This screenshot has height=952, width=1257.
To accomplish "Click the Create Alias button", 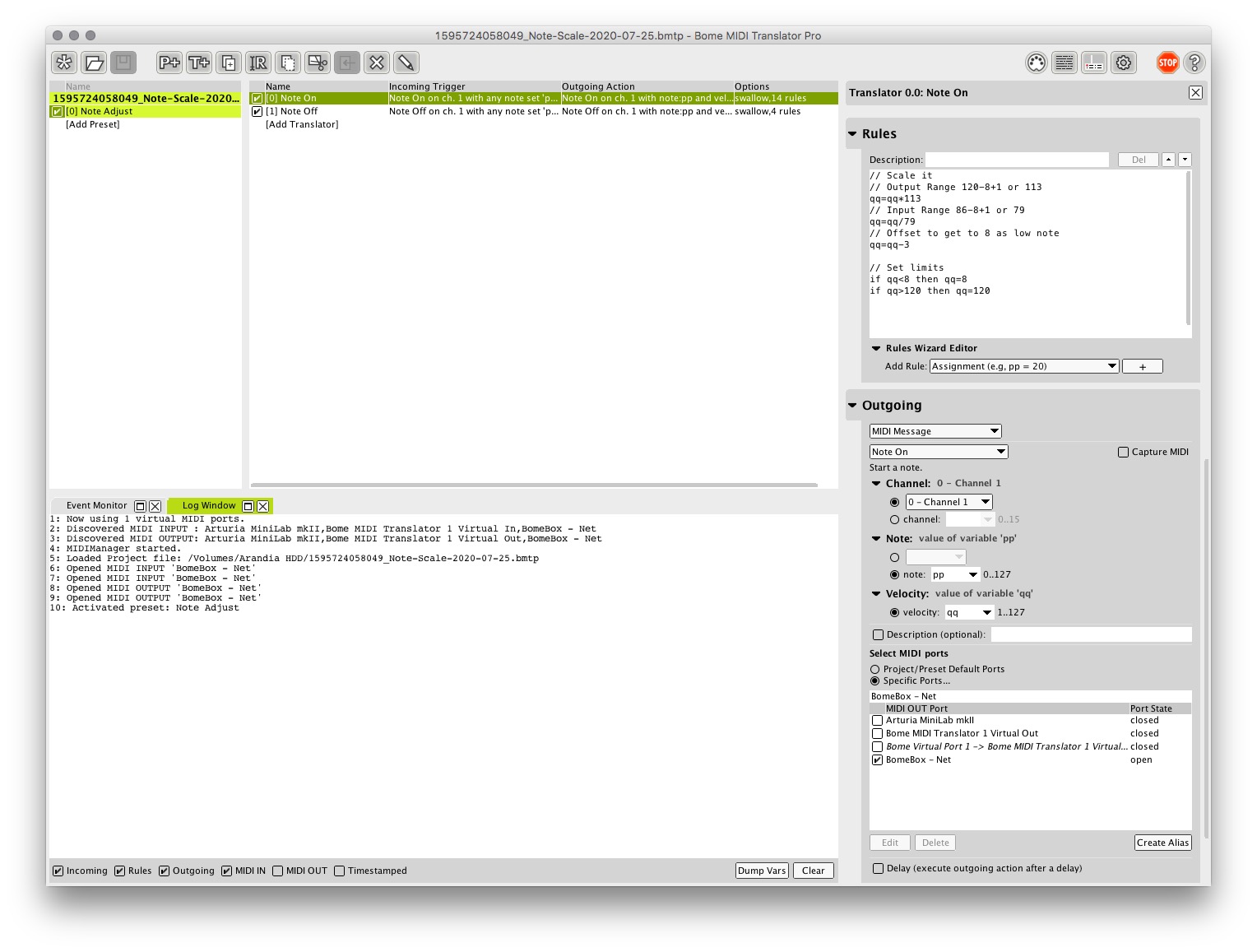I will [x=1162, y=843].
